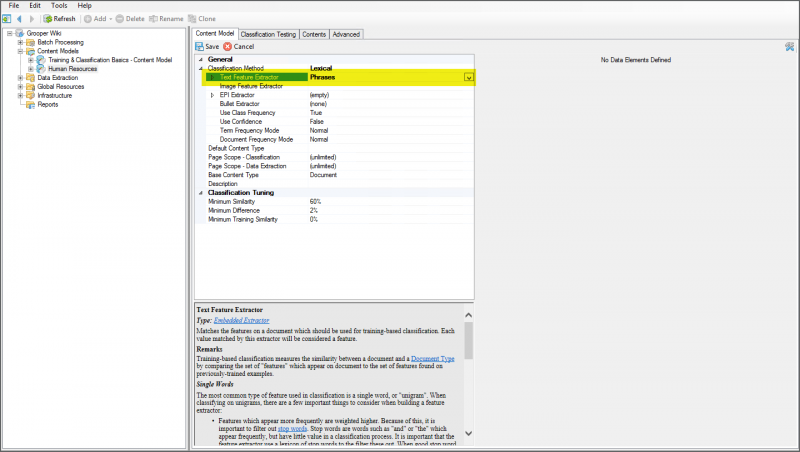Expand the Data Extraction folder

20,78
